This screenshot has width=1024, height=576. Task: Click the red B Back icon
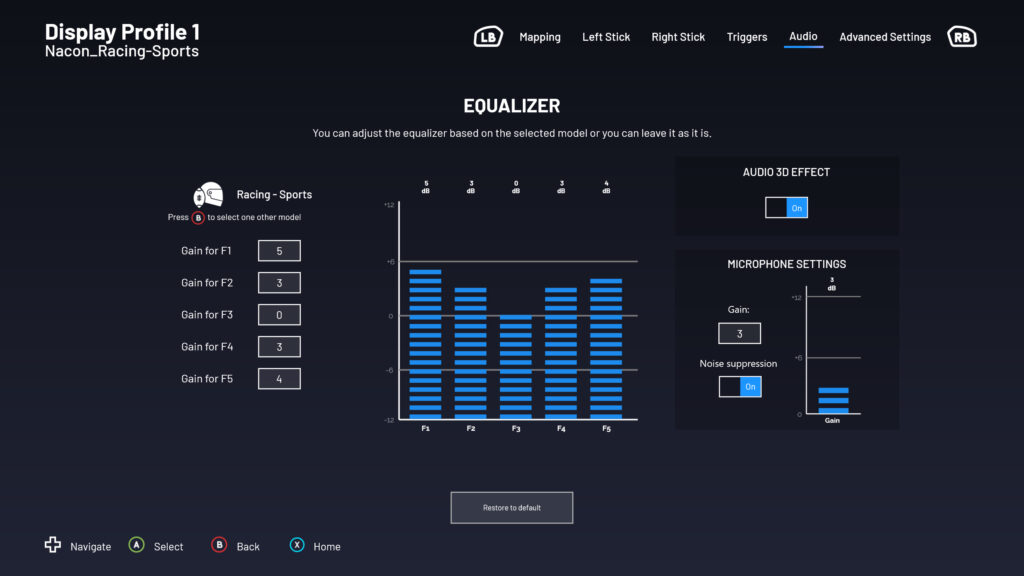point(219,545)
